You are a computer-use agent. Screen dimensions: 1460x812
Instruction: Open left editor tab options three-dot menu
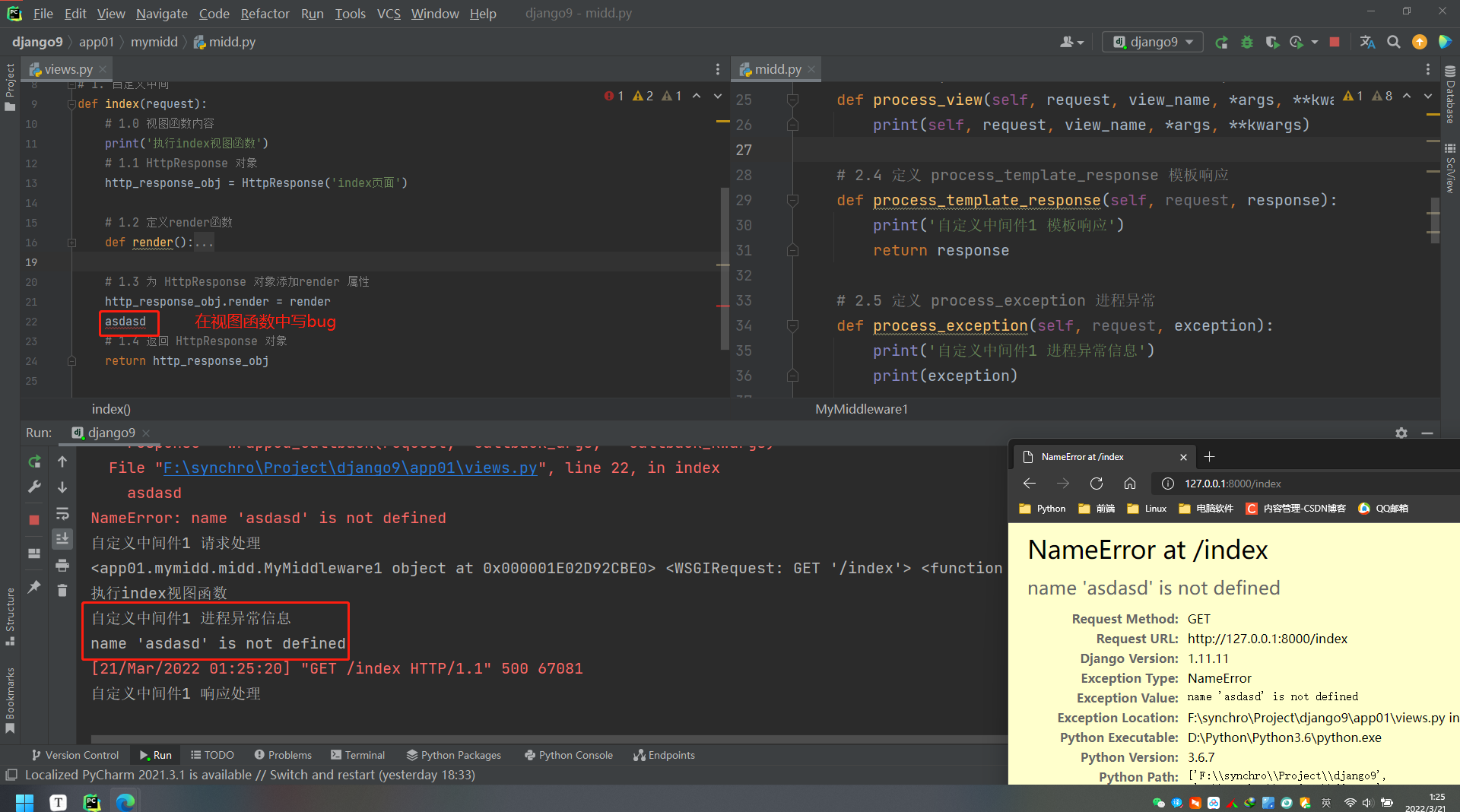pyautogui.click(x=717, y=69)
